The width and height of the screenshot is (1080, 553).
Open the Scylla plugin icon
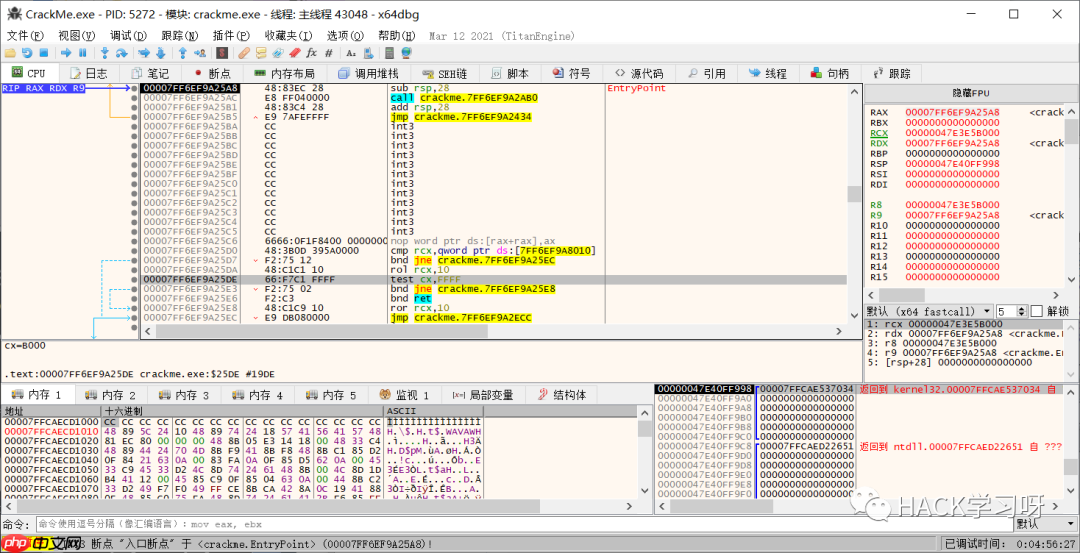[222, 53]
